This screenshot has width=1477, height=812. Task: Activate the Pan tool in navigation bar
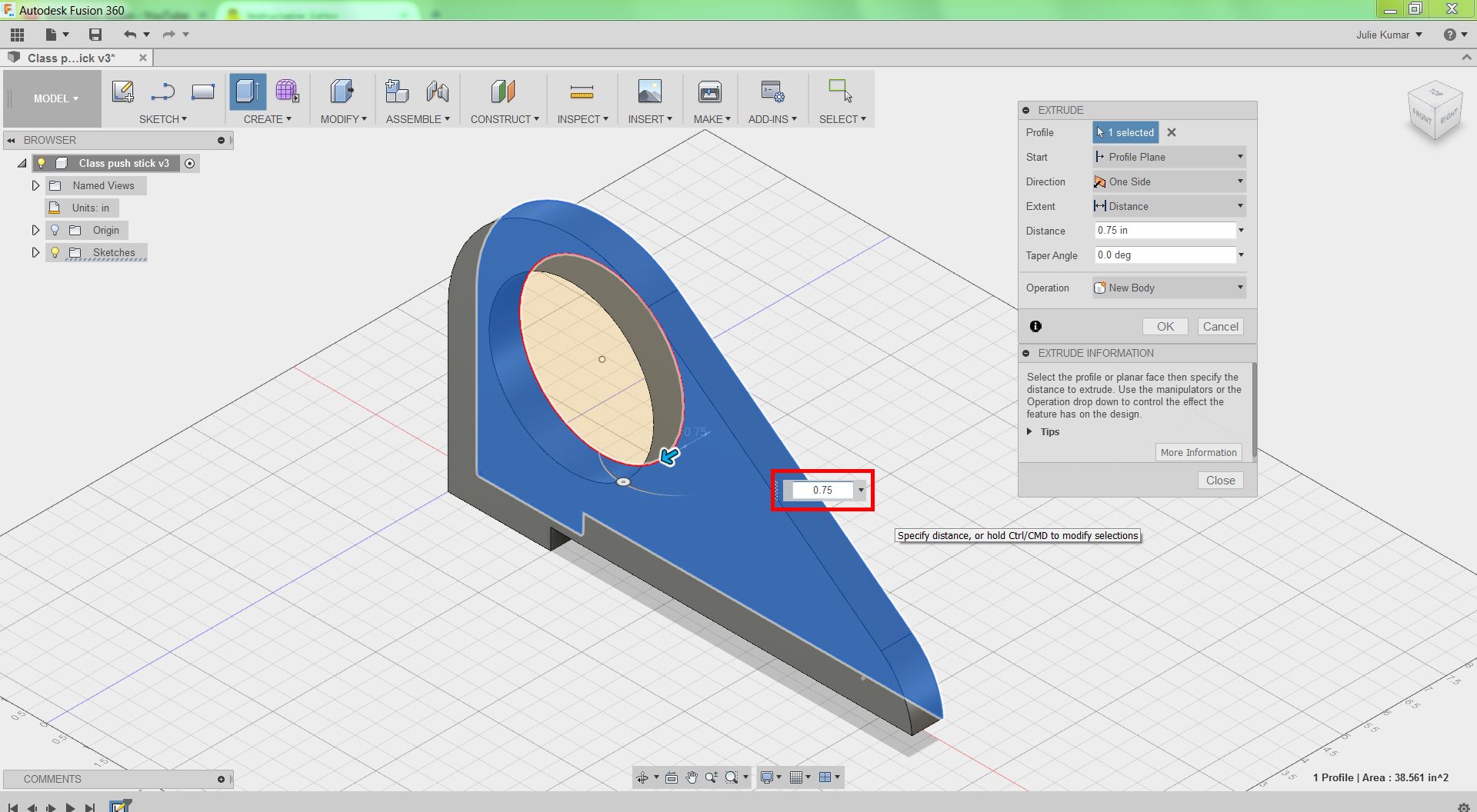pos(690,777)
